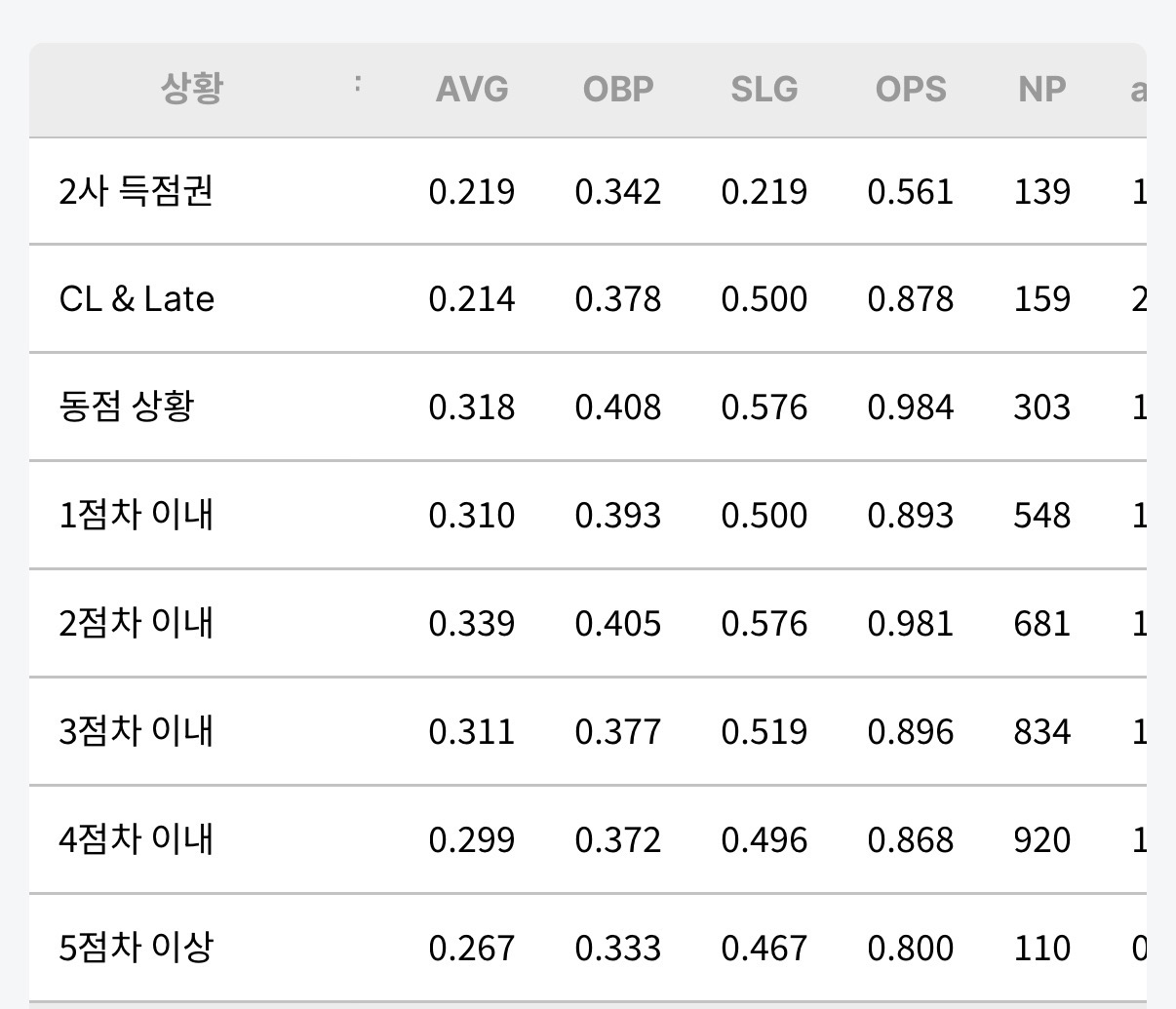Select the 상황 column header
The width and height of the screenshot is (1176, 1009).
[x=192, y=89]
